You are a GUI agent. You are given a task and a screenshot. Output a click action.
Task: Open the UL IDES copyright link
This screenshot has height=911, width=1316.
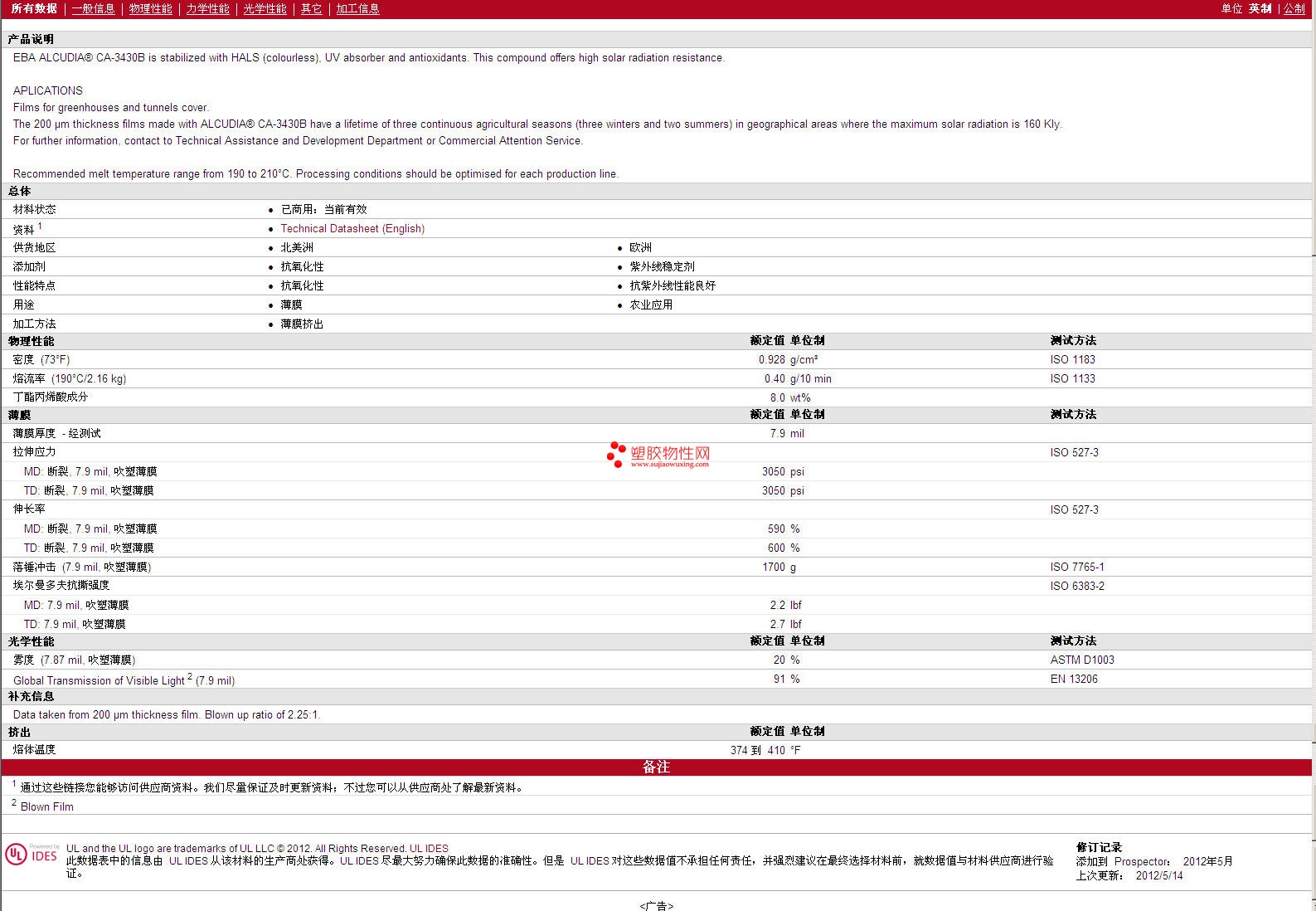[x=429, y=848]
